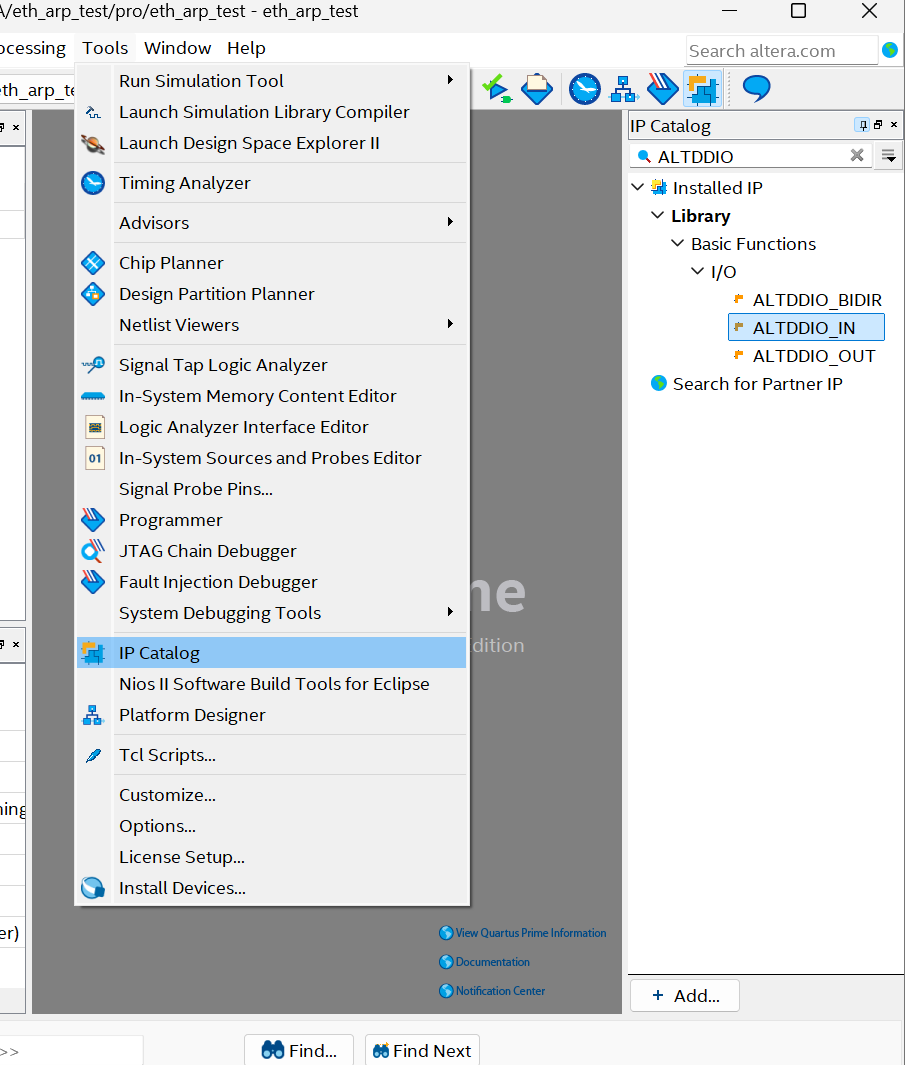Select IP Catalog in Tools menu

[x=272, y=653]
